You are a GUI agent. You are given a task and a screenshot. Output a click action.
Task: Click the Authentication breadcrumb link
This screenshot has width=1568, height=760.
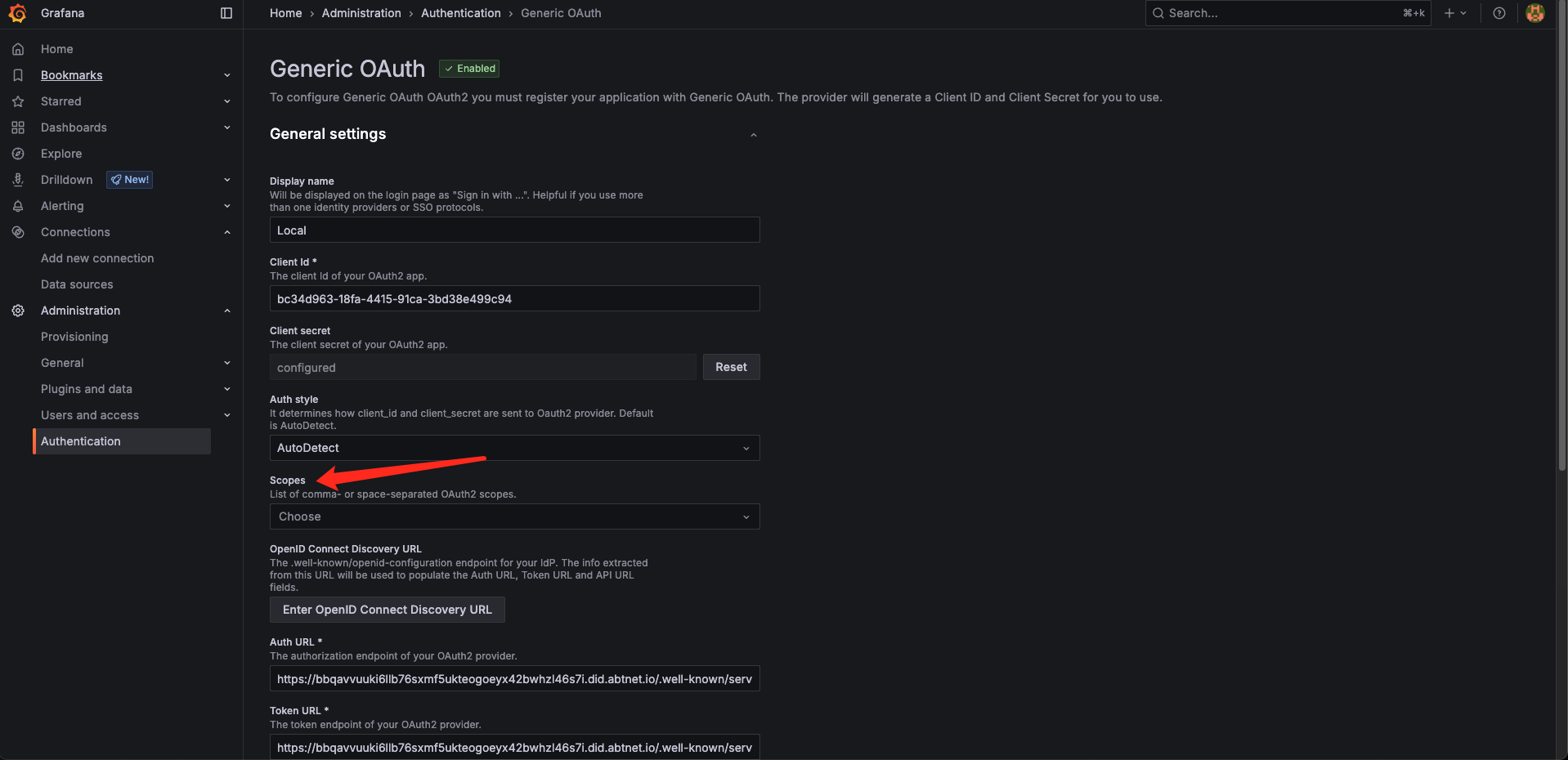tap(460, 13)
